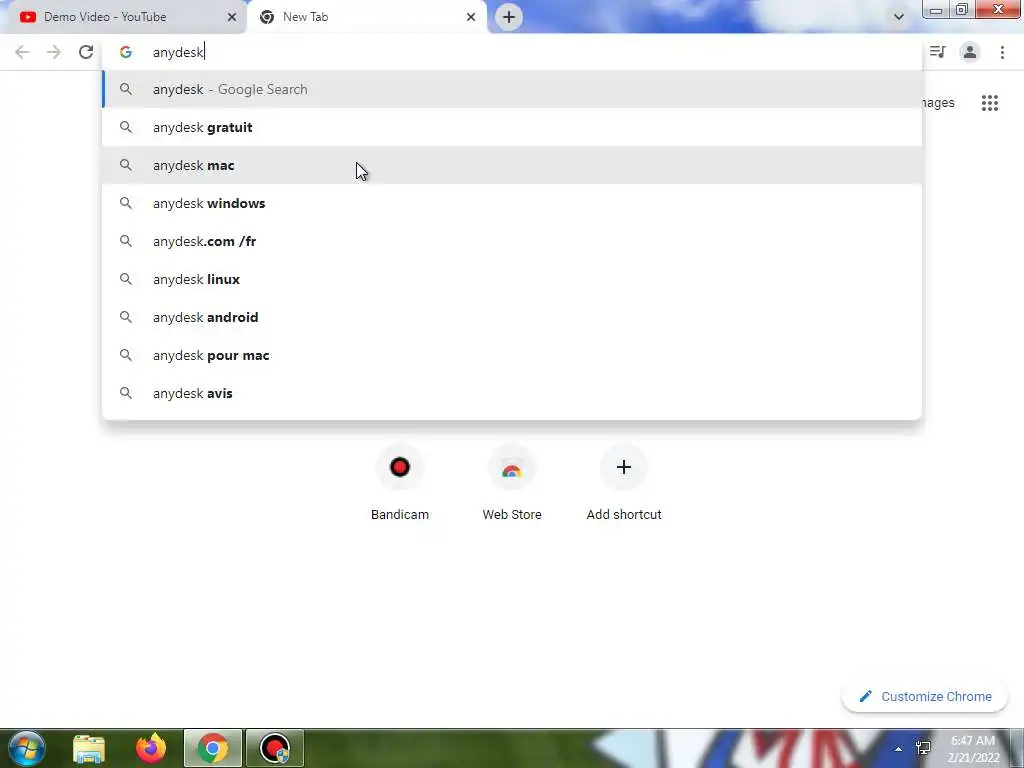The width and height of the screenshot is (1024, 768).
Task: Pick the anydesk android suggestion
Action: [513, 317]
